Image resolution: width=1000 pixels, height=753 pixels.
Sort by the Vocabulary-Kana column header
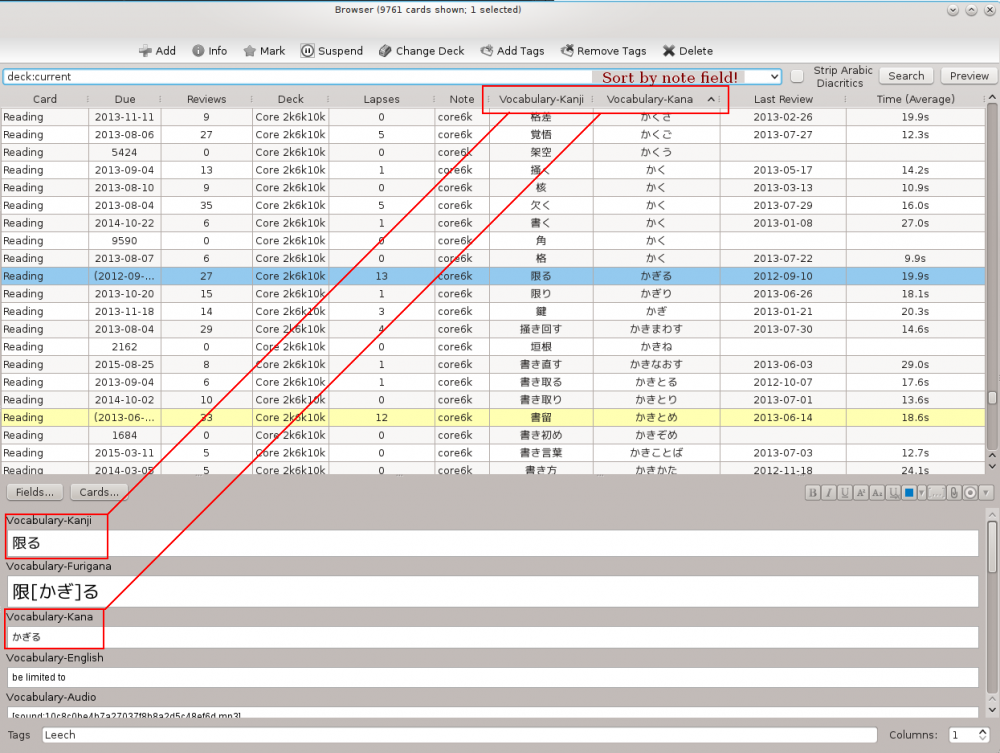point(651,99)
